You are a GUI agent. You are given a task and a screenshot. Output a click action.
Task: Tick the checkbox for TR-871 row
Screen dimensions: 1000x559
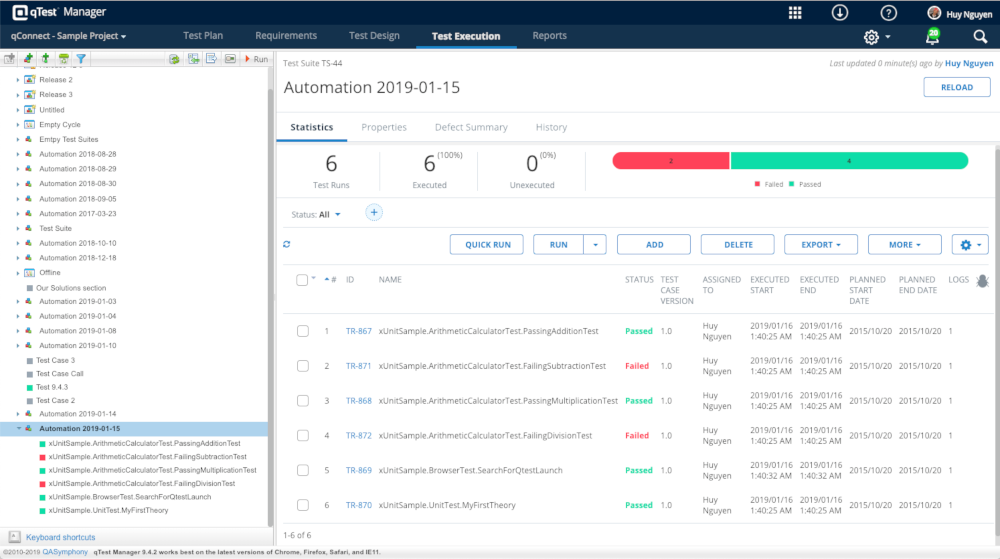point(303,366)
